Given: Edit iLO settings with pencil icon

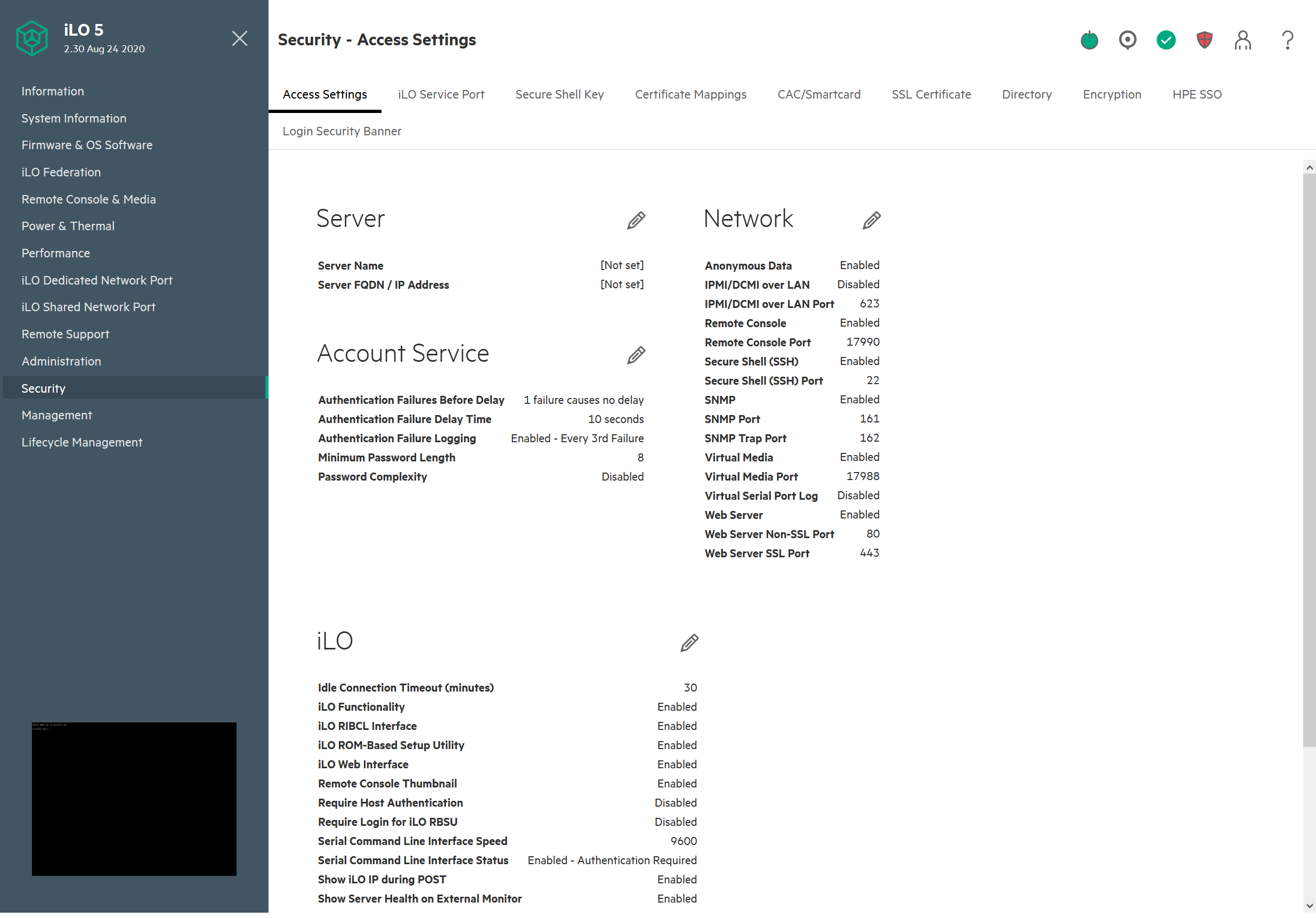Looking at the screenshot, I should point(689,643).
